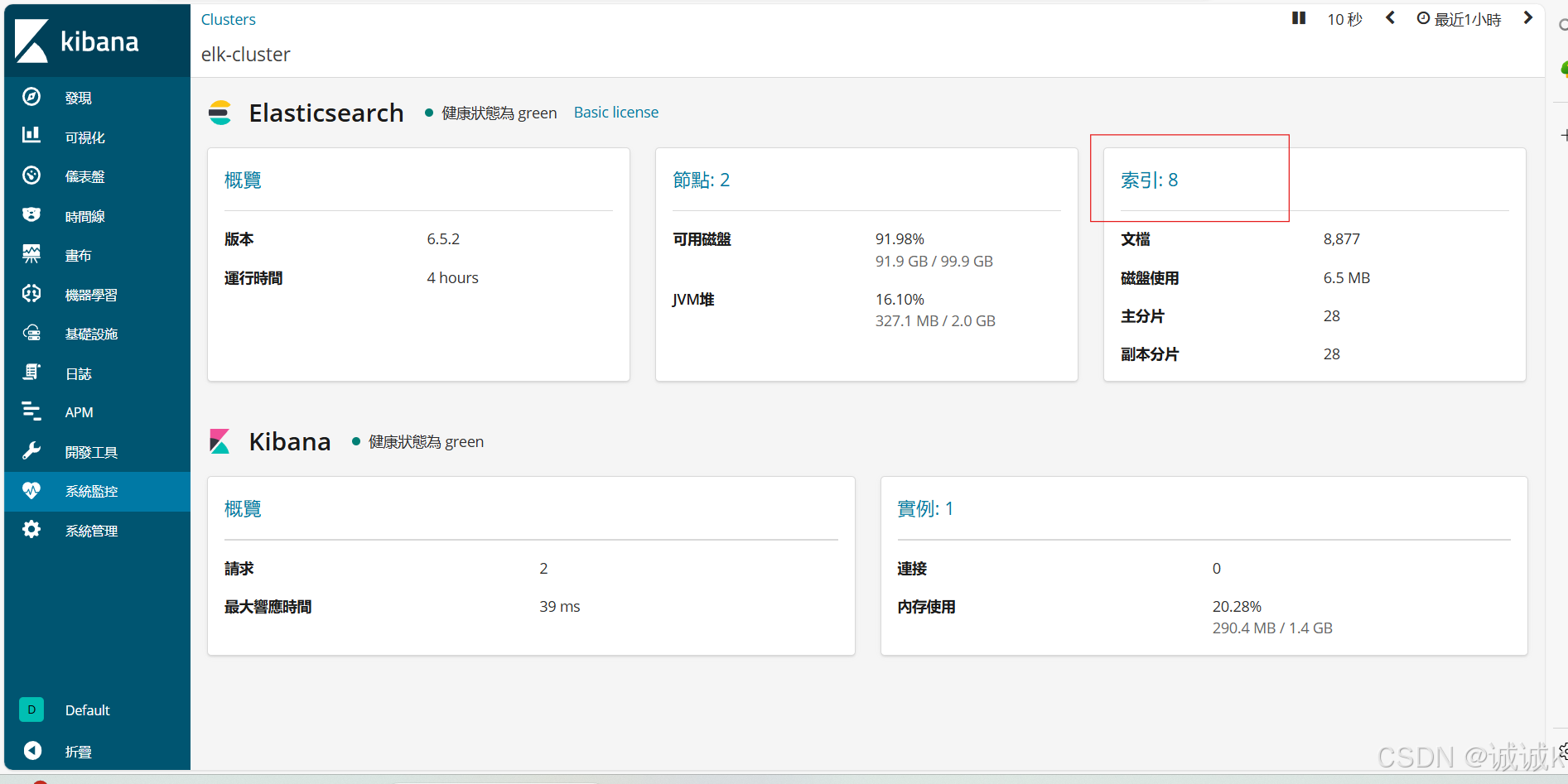
Task: Click the 健康狀態為 green status beside Elasticsearch
Action: [491, 113]
